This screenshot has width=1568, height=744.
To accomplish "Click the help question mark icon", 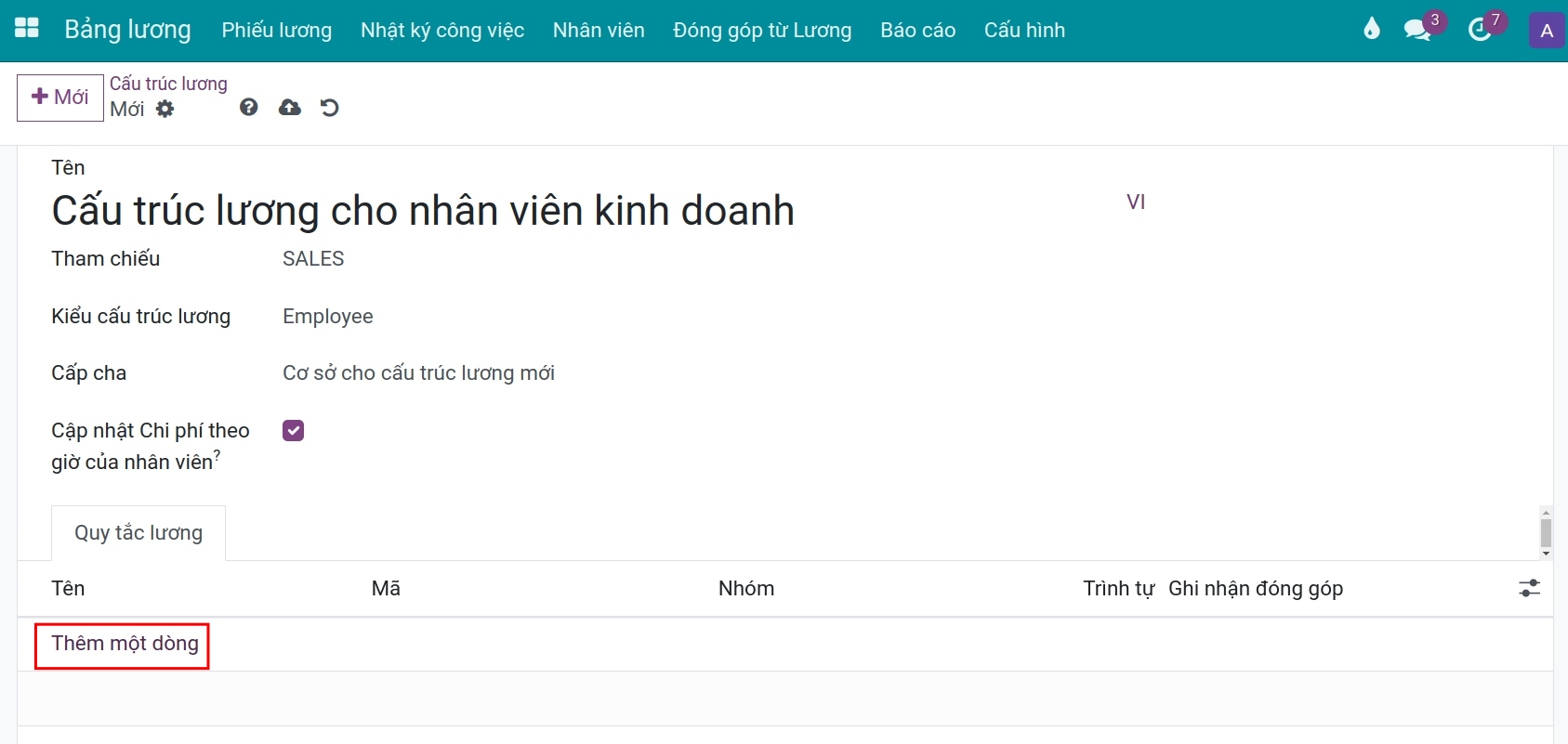I will tap(248, 108).
